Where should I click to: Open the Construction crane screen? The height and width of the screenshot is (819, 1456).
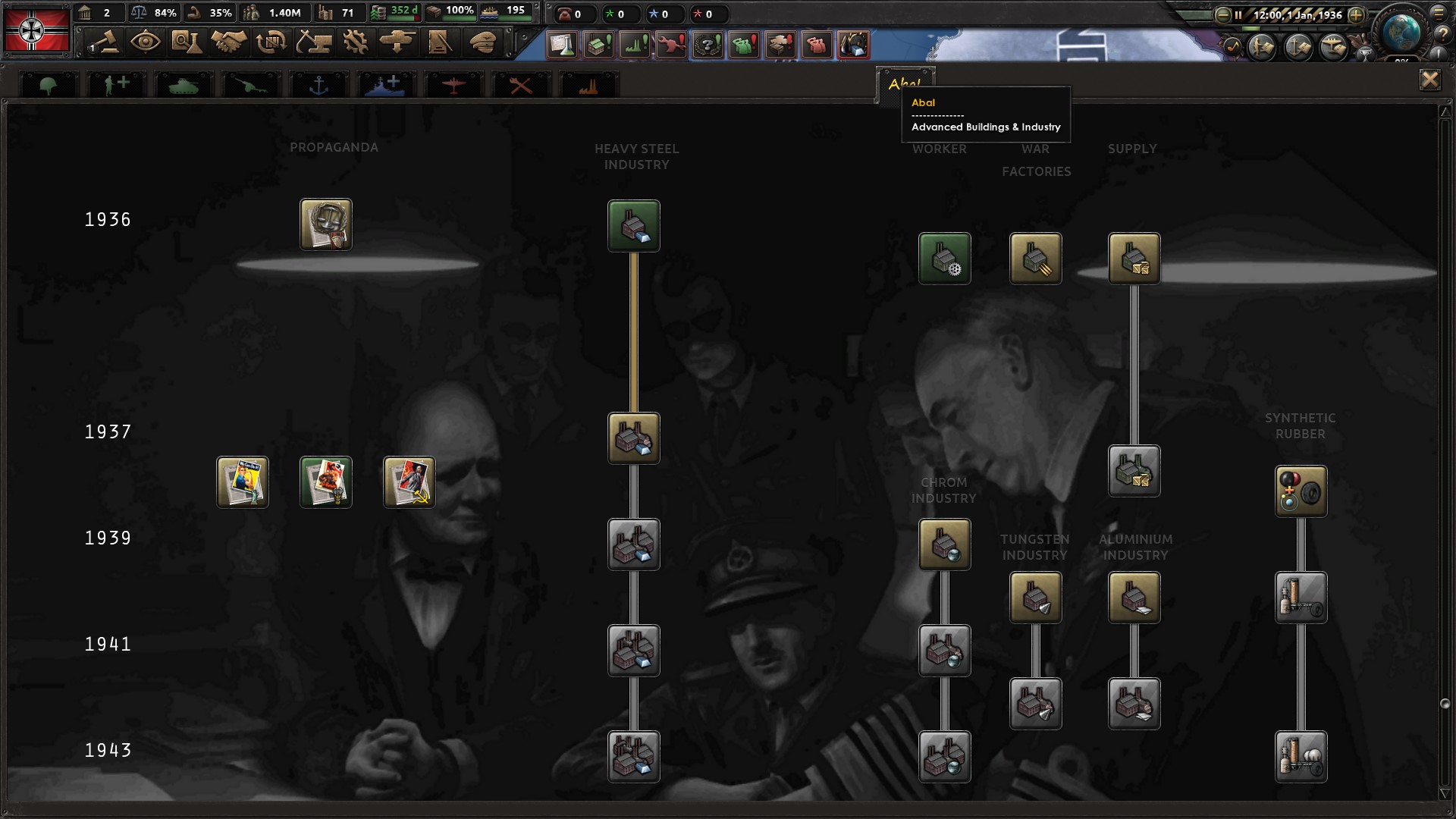click(x=313, y=42)
